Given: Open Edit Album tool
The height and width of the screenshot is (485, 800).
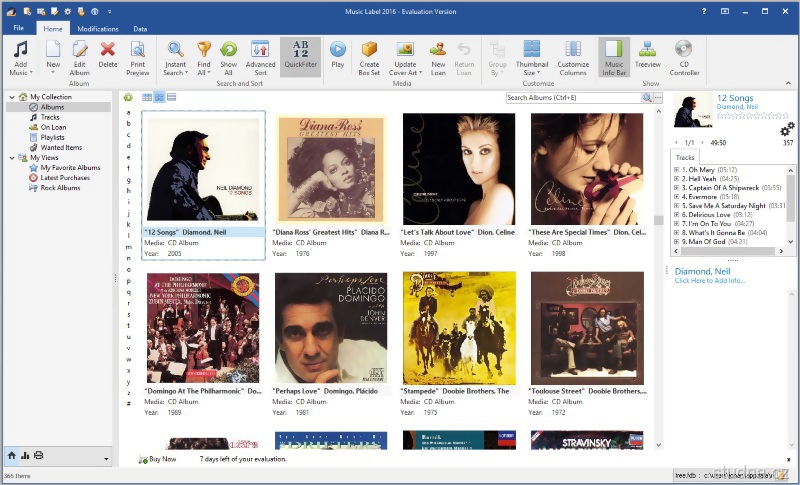Looking at the screenshot, I should click(x=80, y=58).
